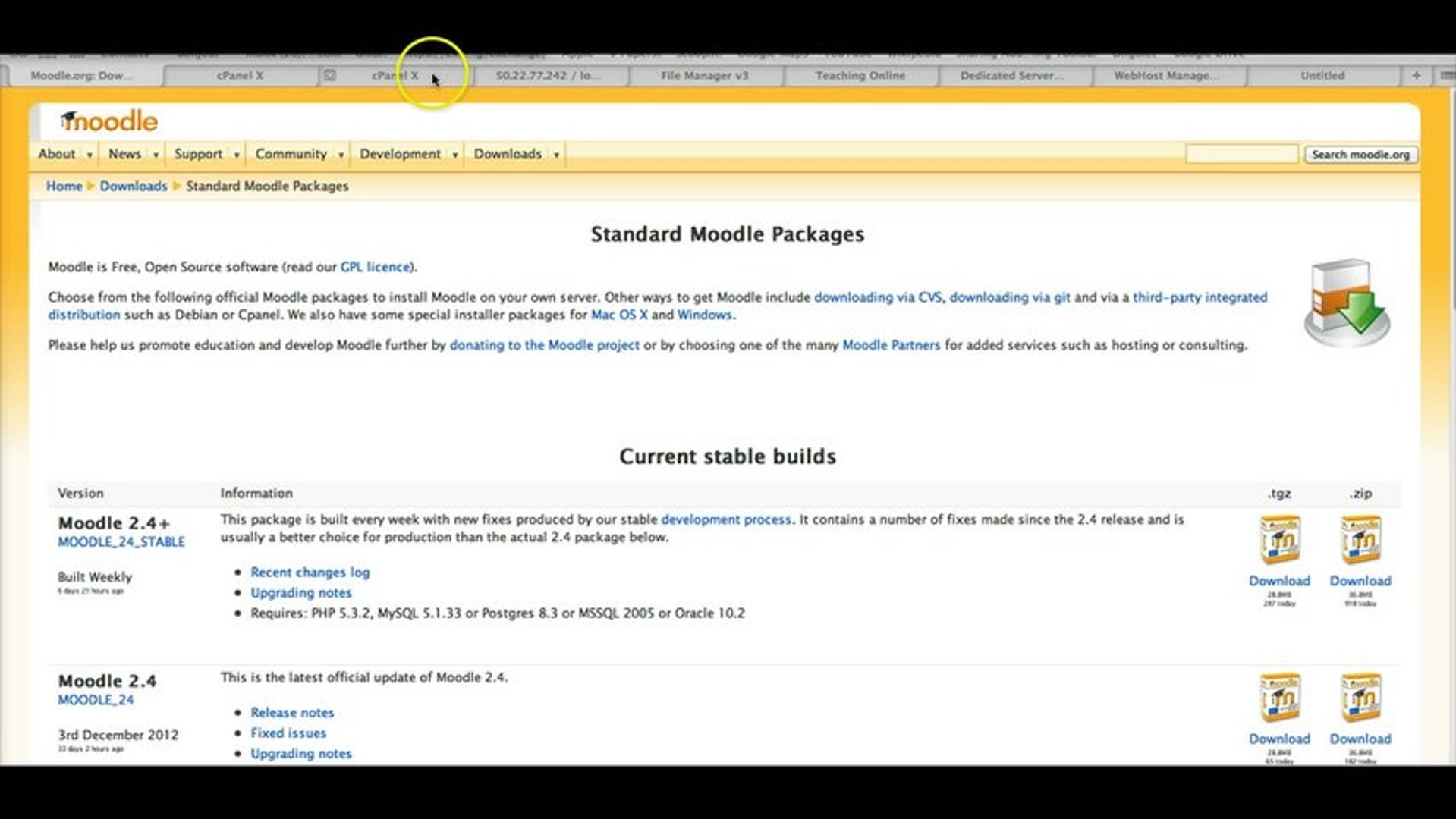Viewport: 1456px width, 819px height.
Task: Click the .zip download icon for Moodle 2.4+
Action: coord(1360,540)
